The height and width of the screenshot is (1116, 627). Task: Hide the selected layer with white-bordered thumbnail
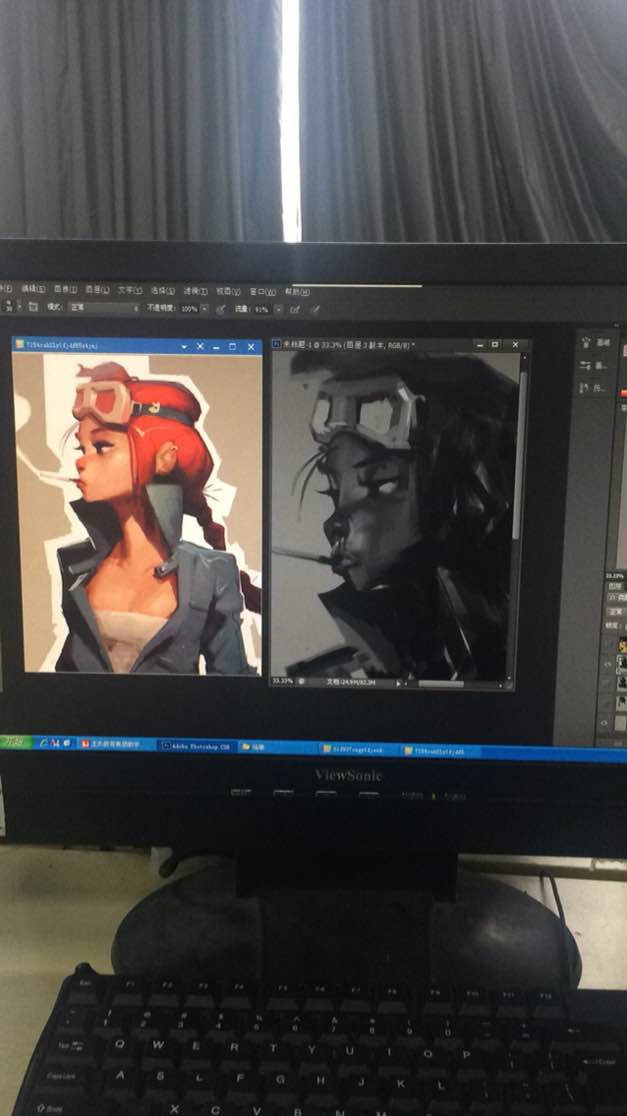606,663
